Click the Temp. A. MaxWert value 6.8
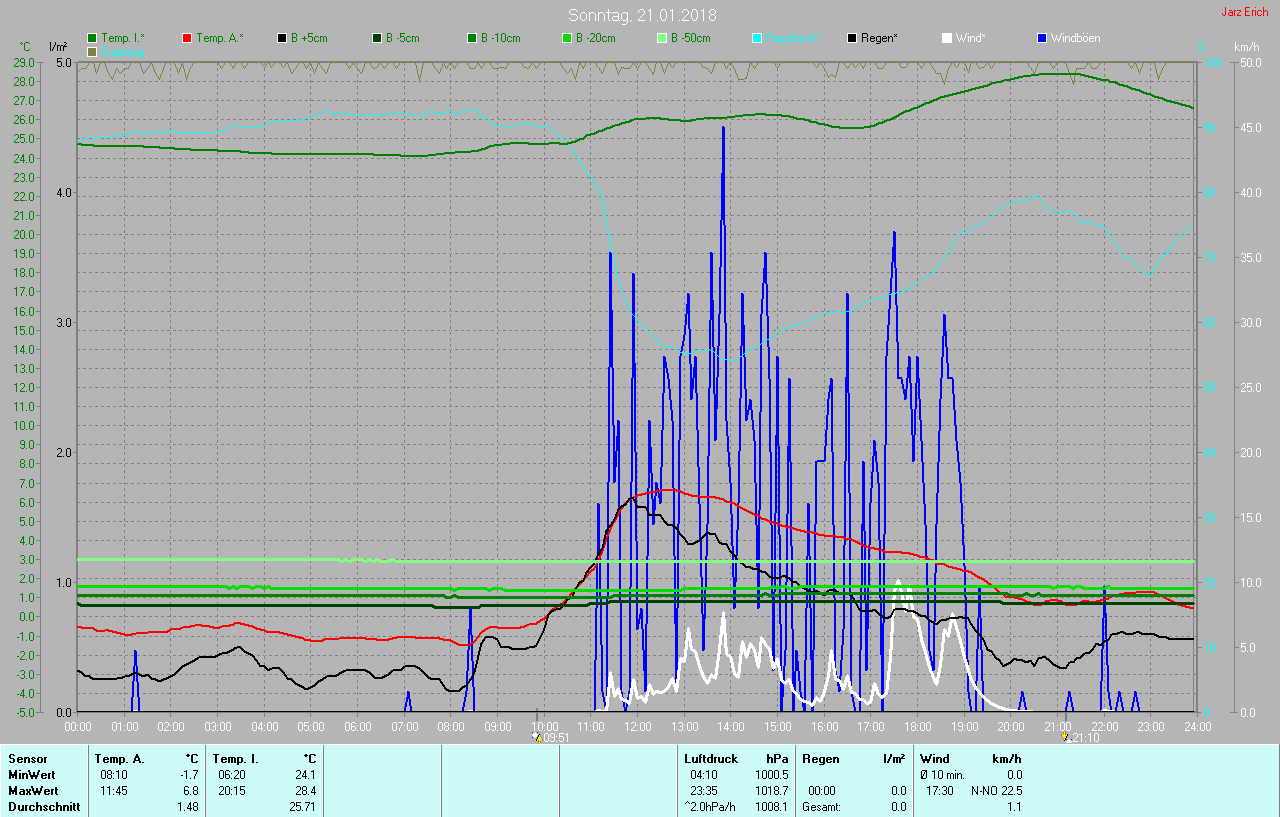 coord(189,791)
